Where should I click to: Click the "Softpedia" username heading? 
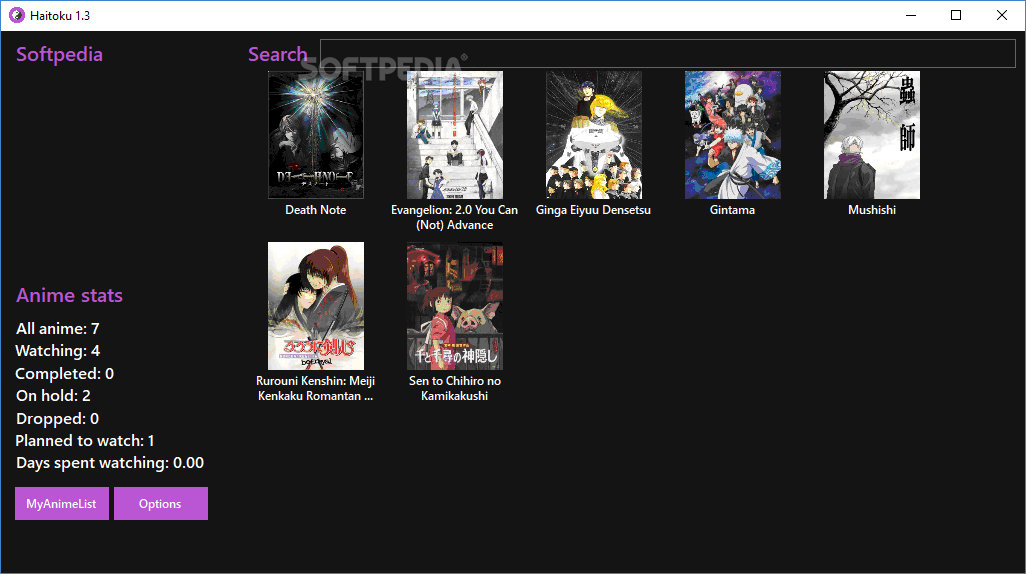tap(60, 54)
